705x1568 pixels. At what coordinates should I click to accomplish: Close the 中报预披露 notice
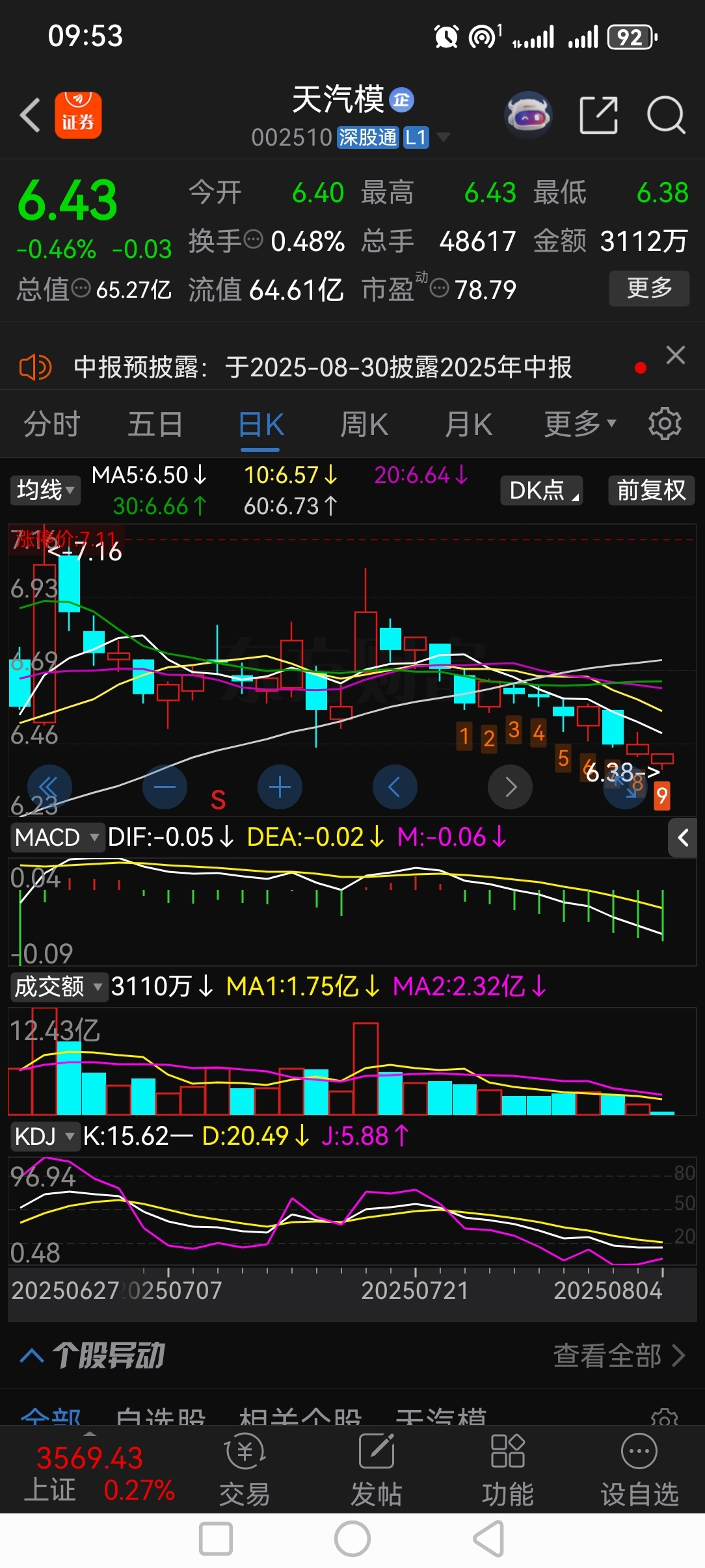676,355
